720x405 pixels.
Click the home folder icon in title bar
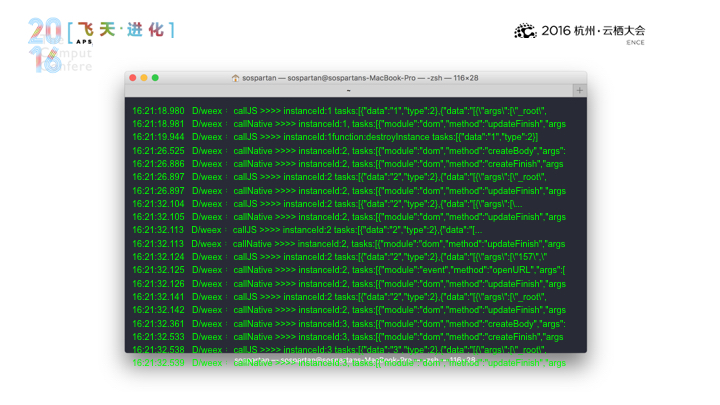235,78
